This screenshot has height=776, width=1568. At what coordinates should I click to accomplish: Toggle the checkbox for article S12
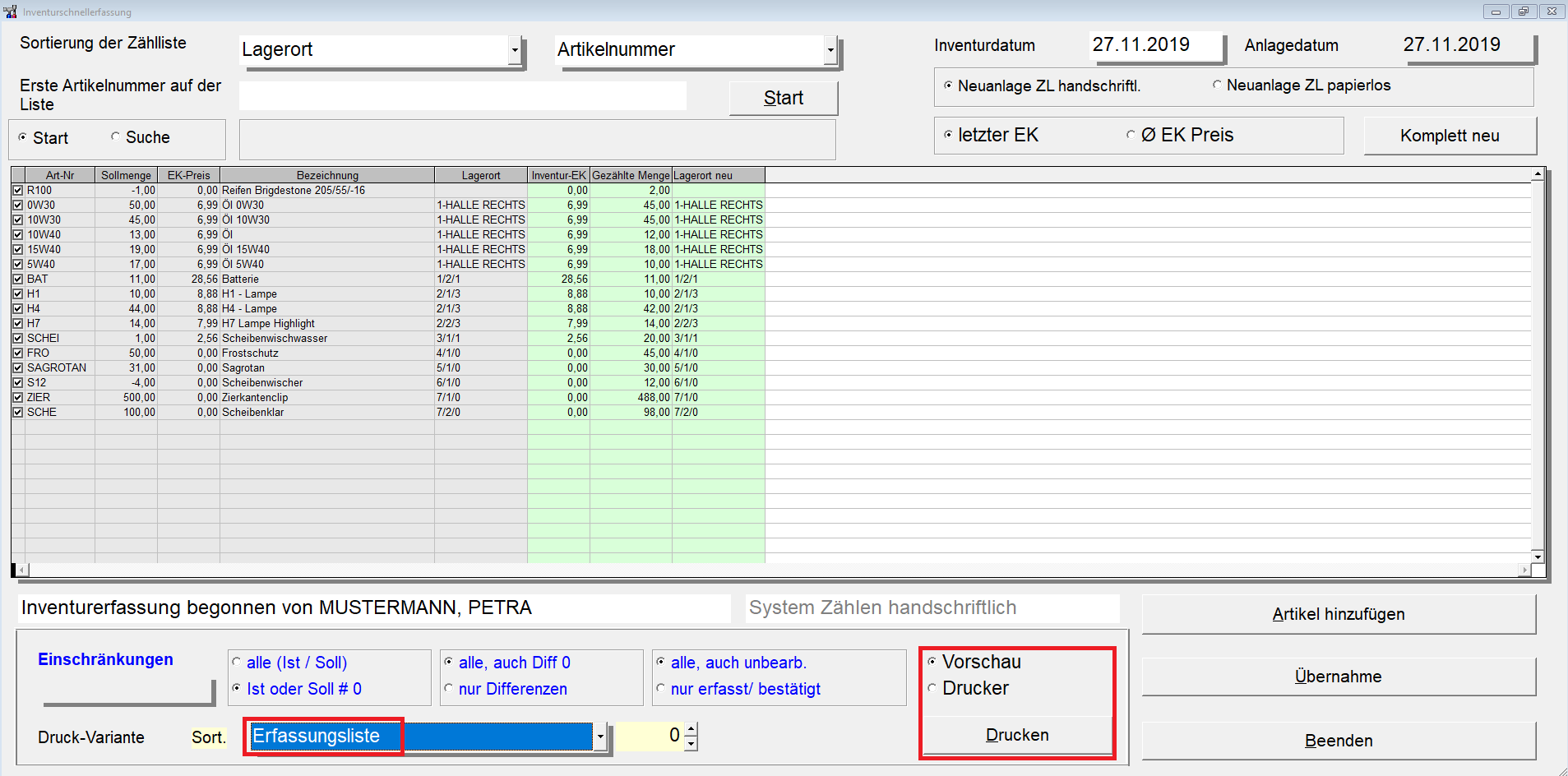coord(18,382)
